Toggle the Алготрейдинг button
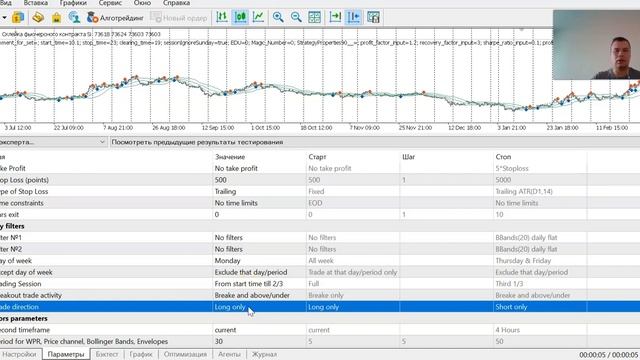The image size is (640, 360). (116, 18)
